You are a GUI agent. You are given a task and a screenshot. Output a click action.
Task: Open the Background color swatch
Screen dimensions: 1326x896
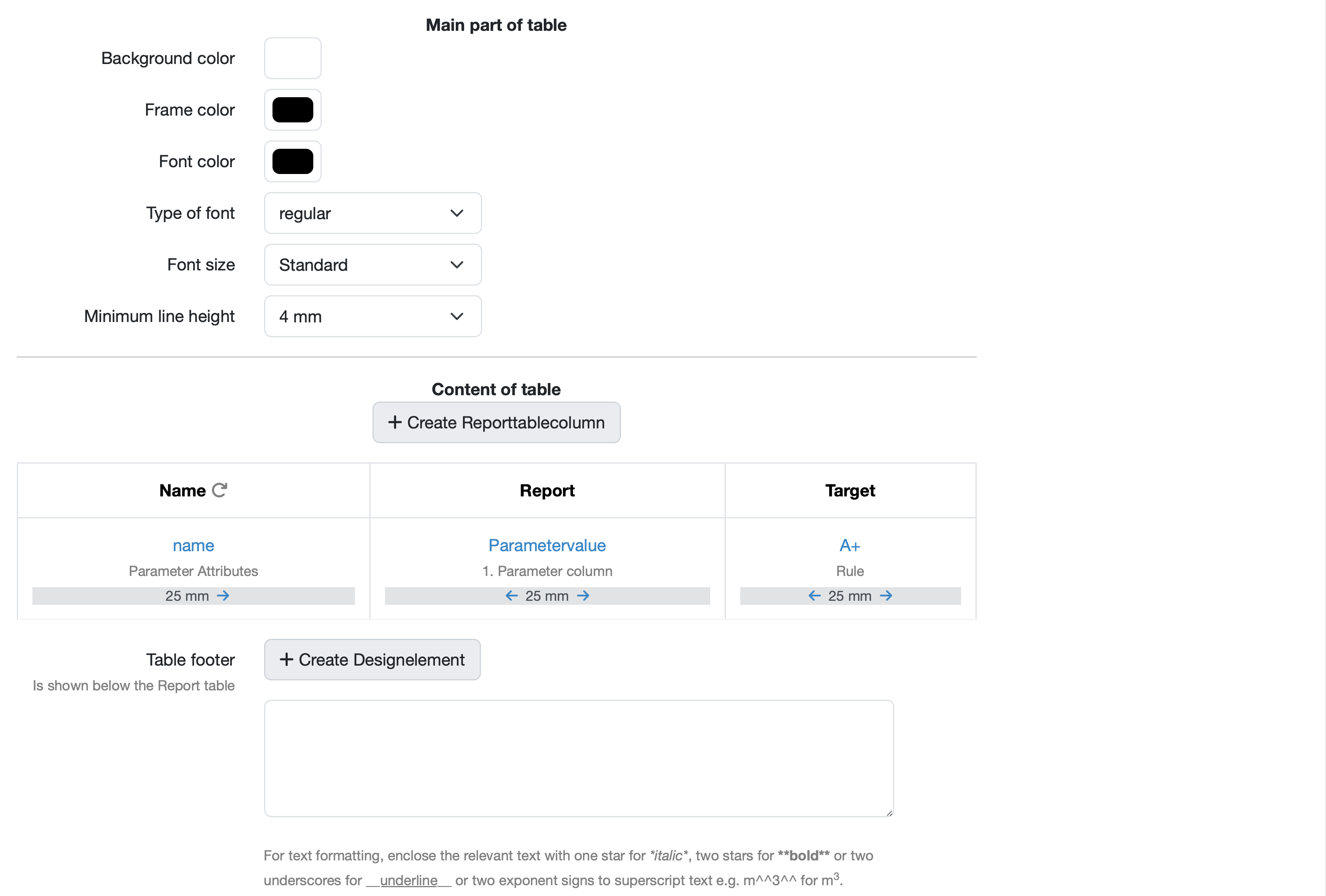coord(293,58)
